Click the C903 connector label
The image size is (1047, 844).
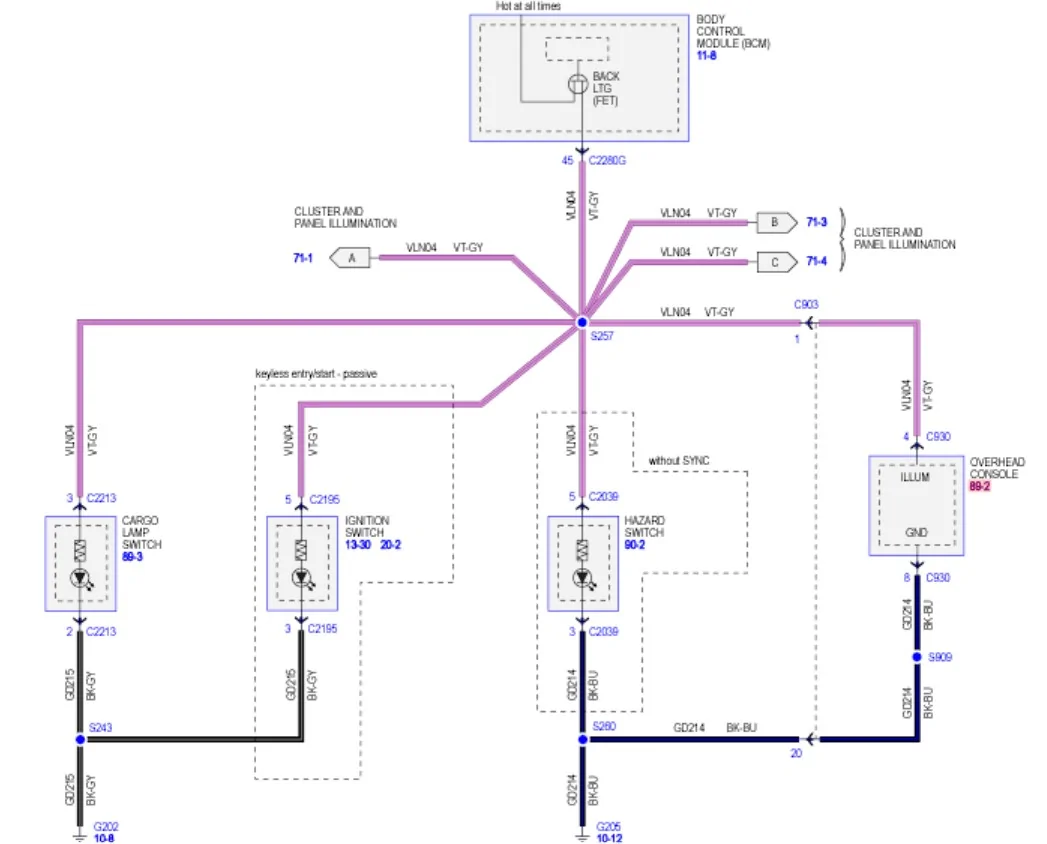(x=806, y=304)
